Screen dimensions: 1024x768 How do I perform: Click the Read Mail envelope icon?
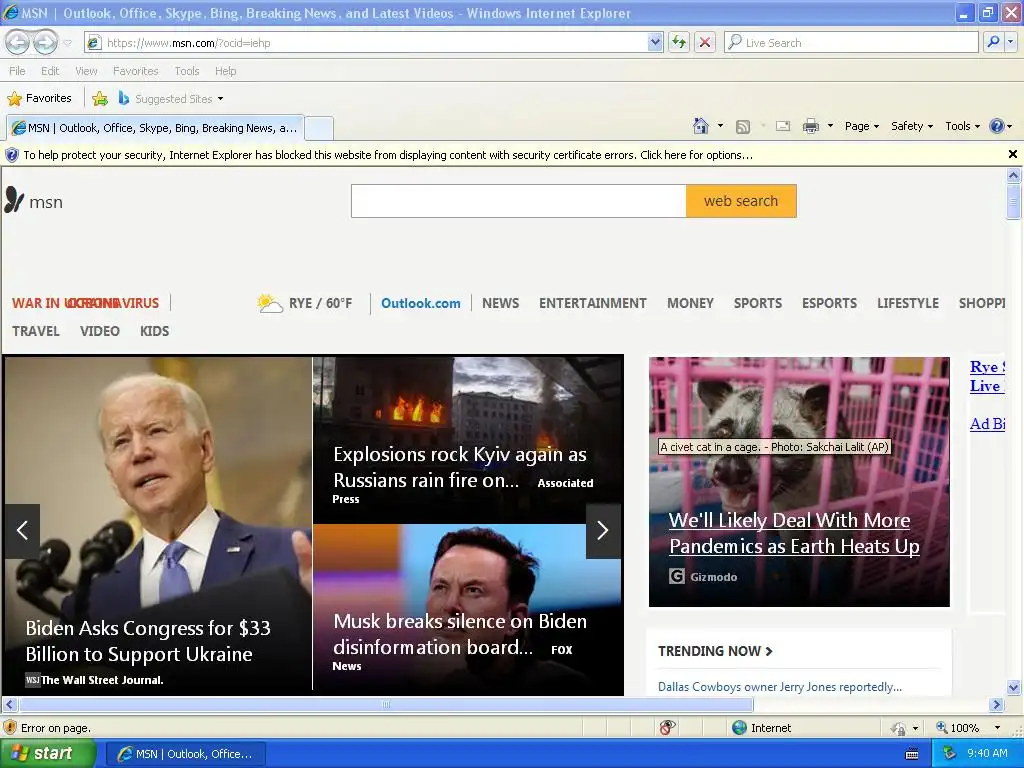click(783, 126)
